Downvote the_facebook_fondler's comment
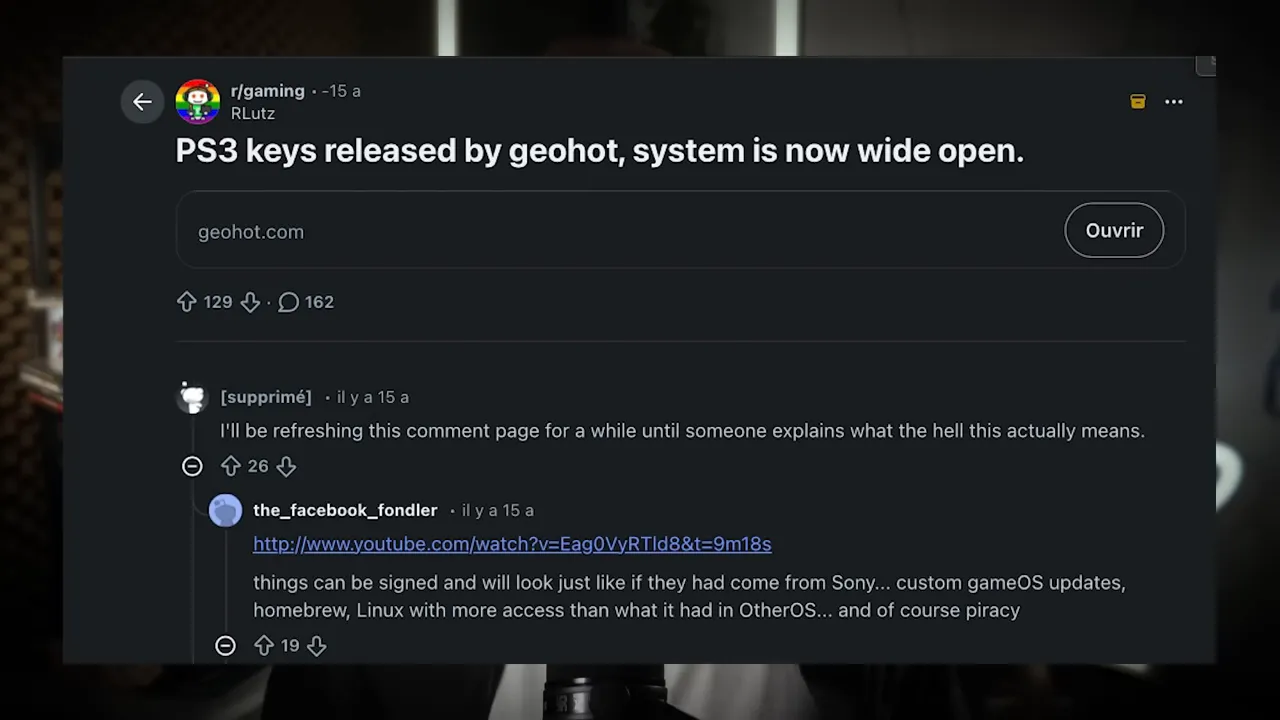The width and height of the screenshot is (1280, 720). [x=316, y=645]
